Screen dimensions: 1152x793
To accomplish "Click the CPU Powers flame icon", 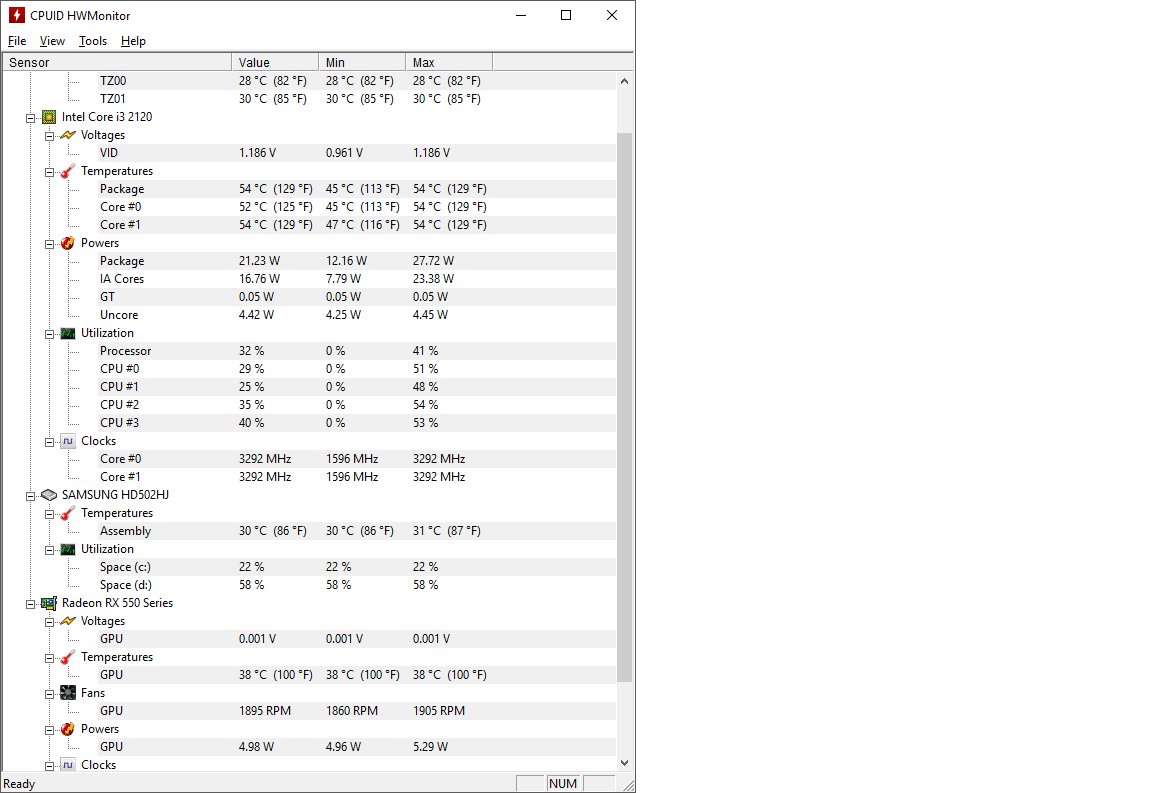I will (68, 243).
